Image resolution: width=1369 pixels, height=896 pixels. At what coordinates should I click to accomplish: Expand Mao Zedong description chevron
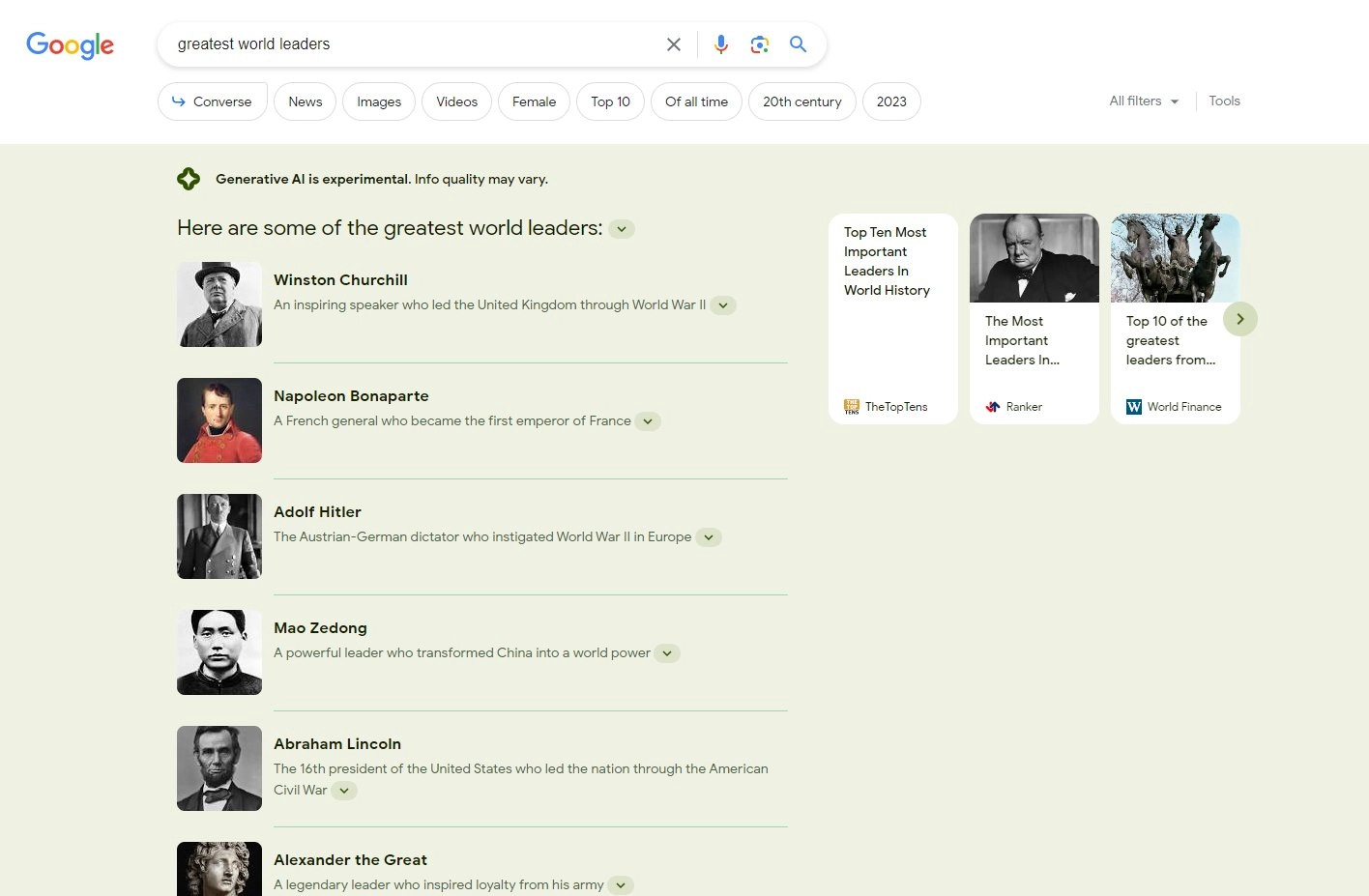(x=667, y=653)
